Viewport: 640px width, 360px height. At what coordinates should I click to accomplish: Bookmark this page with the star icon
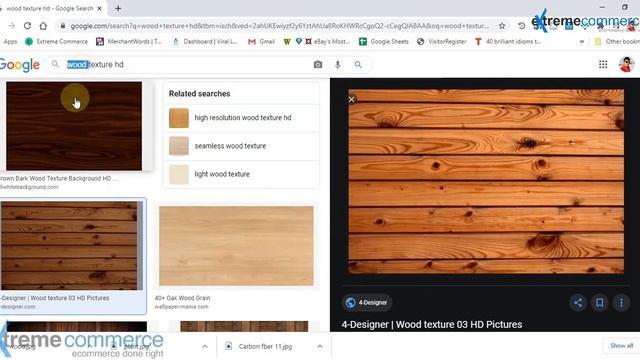(502, 26)
